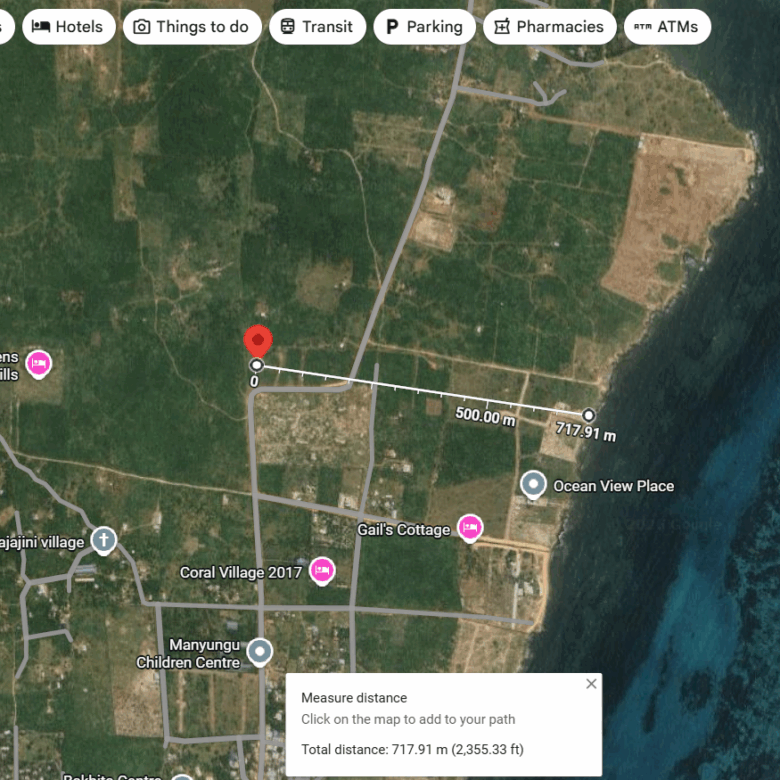Open the pink hotel pin at the left edge

point(38,364)
